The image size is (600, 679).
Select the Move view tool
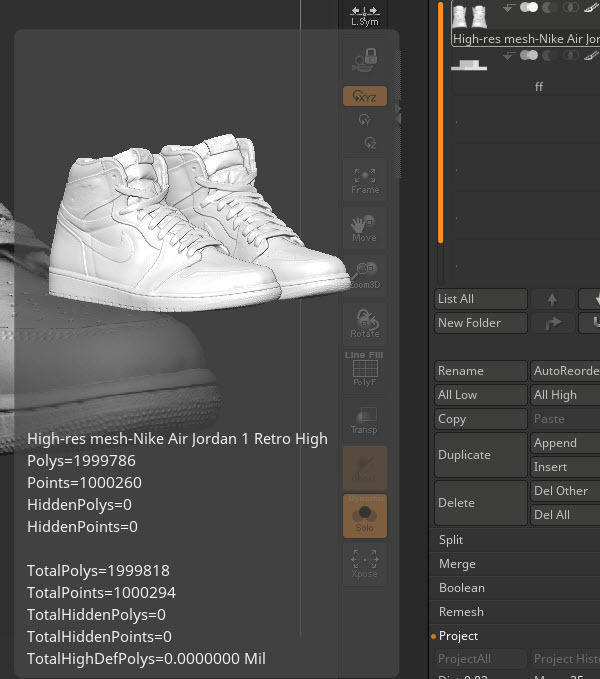[365, 229]
